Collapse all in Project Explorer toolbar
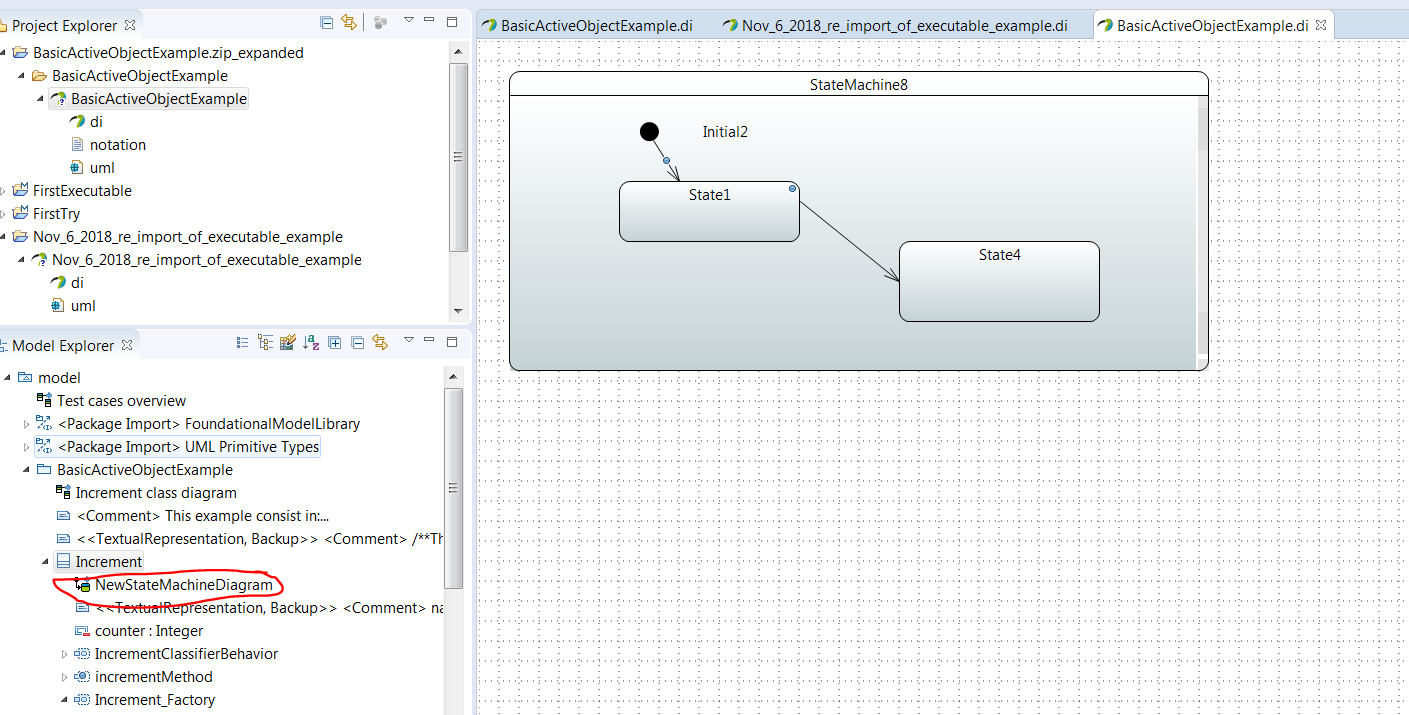The height and width of the screenshot is (715, 1409). coord(327,22)
